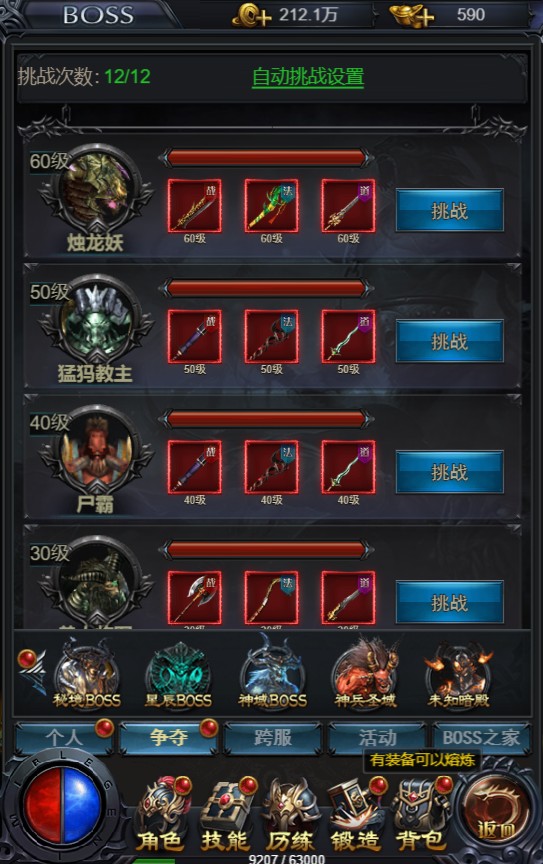This screenshot has width=543, height=864.
Task: Switch to the 个人 tab
Action: tap(64, 738)
